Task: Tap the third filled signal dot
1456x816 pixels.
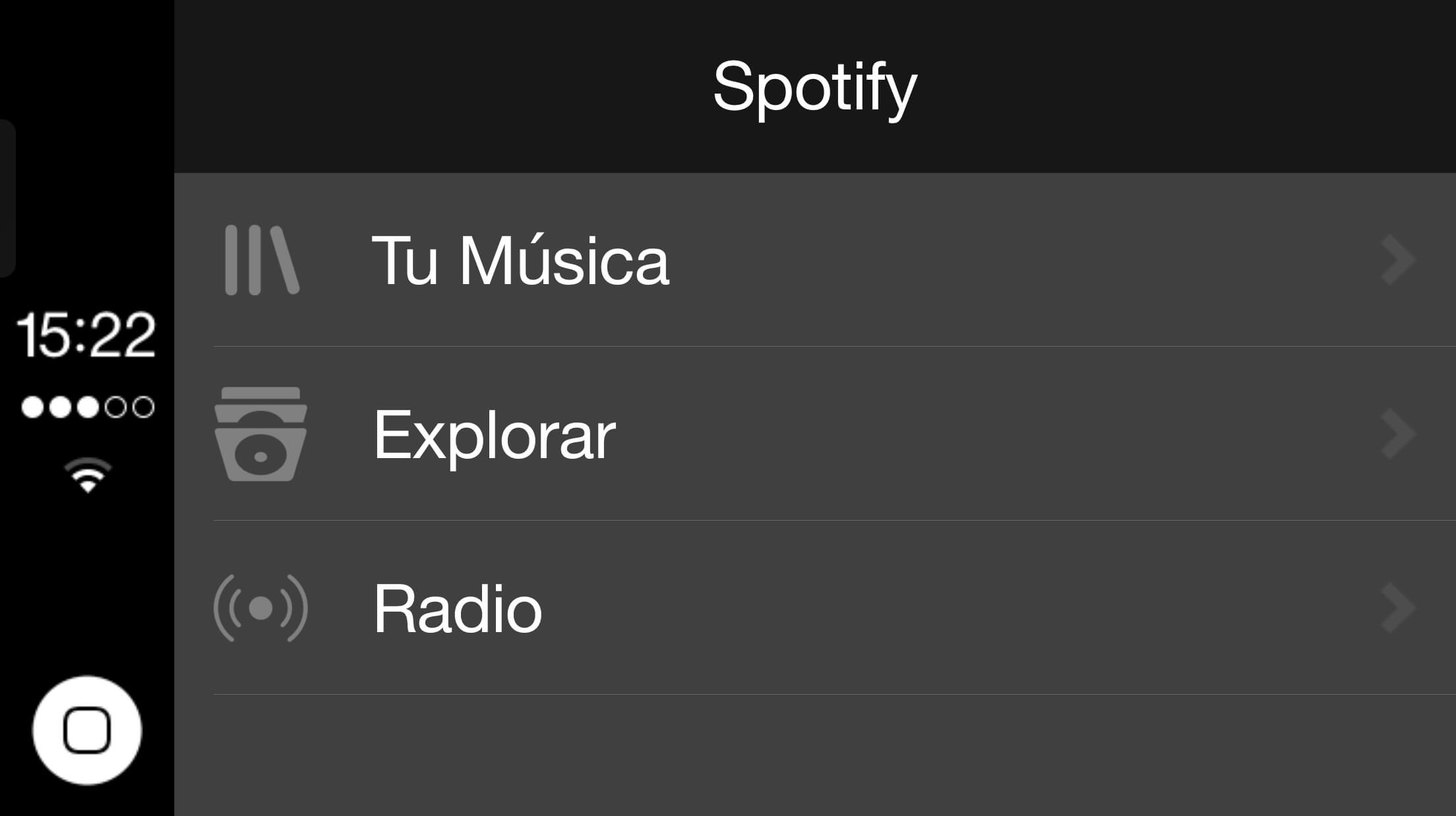Action: tap(88, 407)
